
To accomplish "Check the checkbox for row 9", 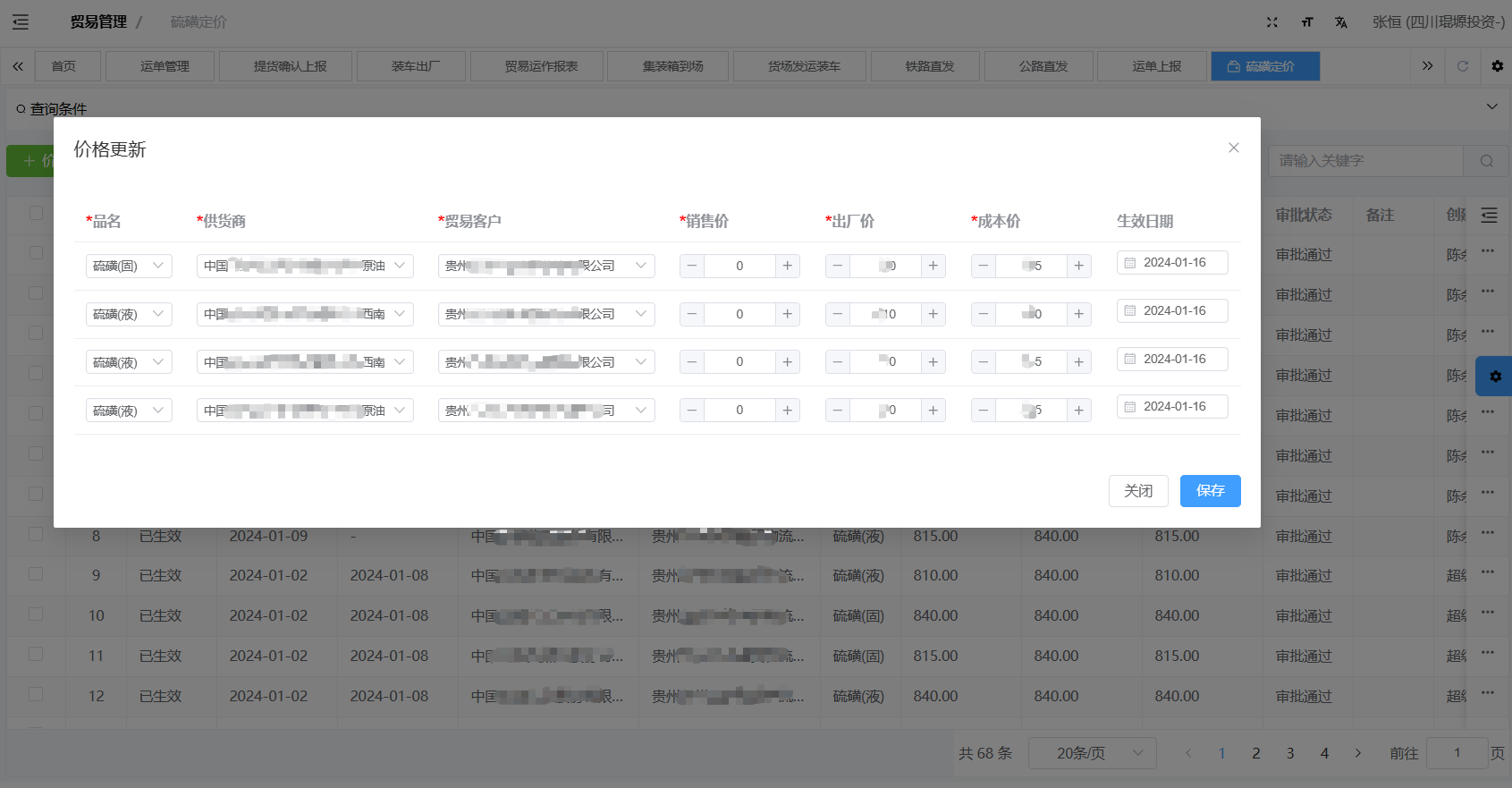I will tap(36, 574).
